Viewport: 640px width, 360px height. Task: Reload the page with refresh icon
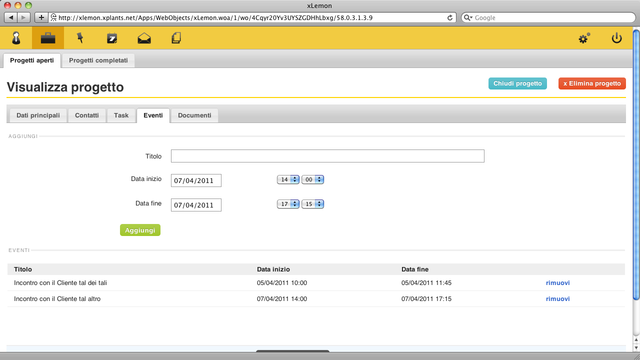[450, 18]
